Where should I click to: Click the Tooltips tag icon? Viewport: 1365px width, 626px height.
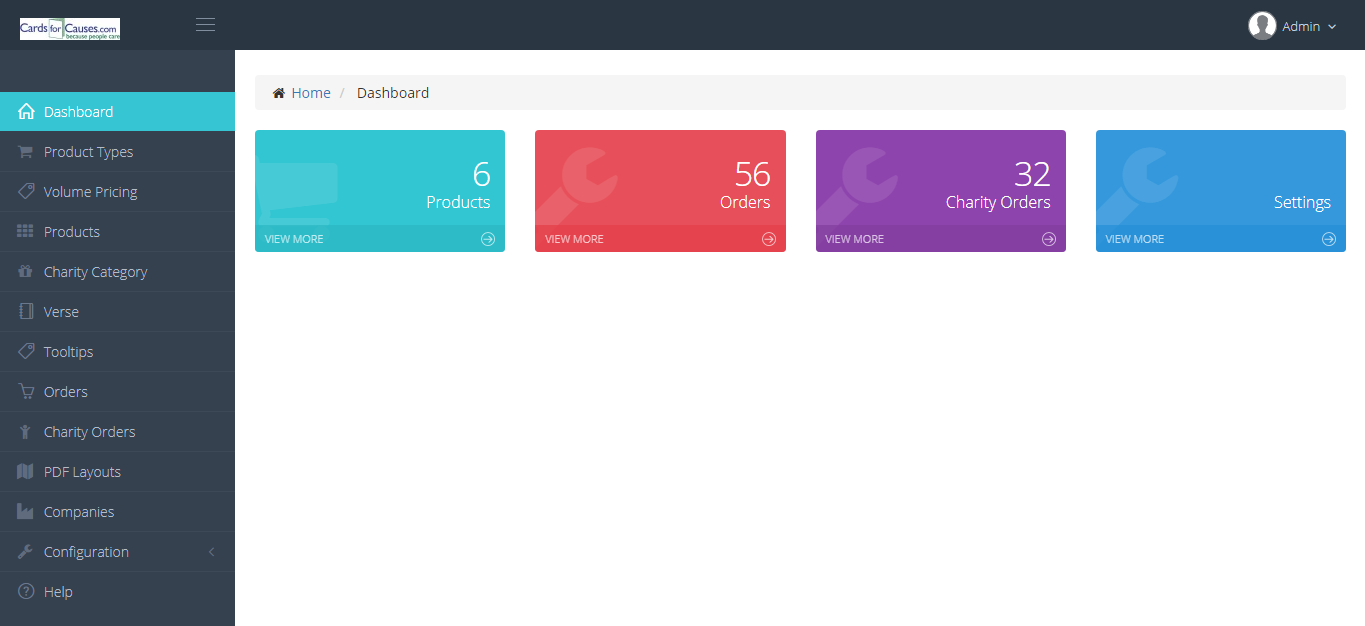point(26,351)
